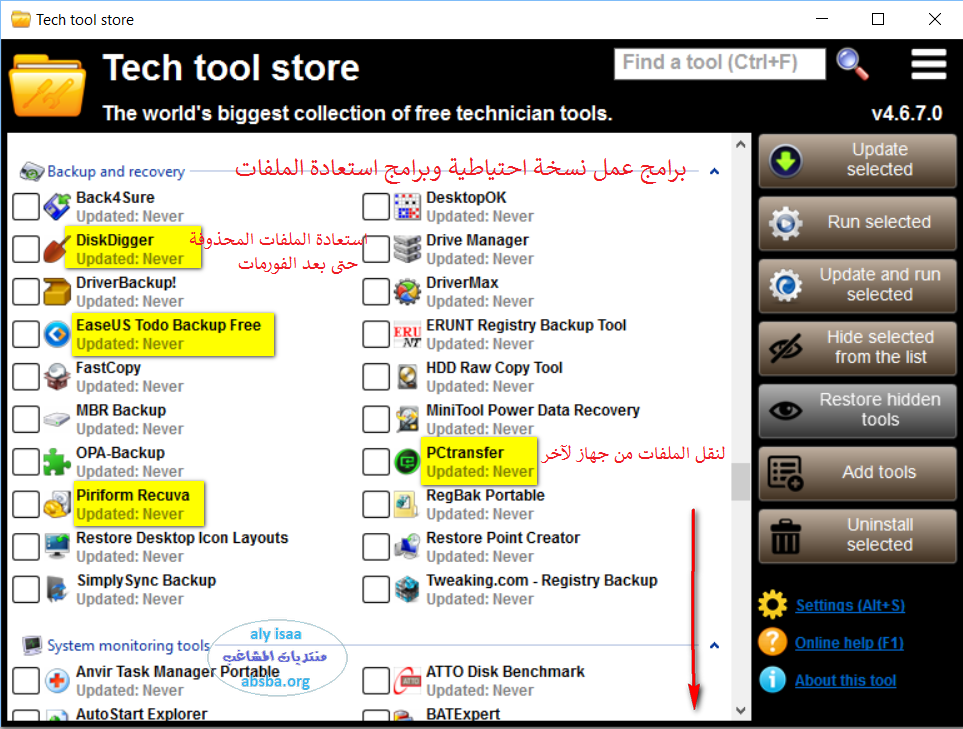The height and width of the screenshot is (729, 963).
Task: Tick the Piriform Recuva checkbox
Action: (26, 504)
